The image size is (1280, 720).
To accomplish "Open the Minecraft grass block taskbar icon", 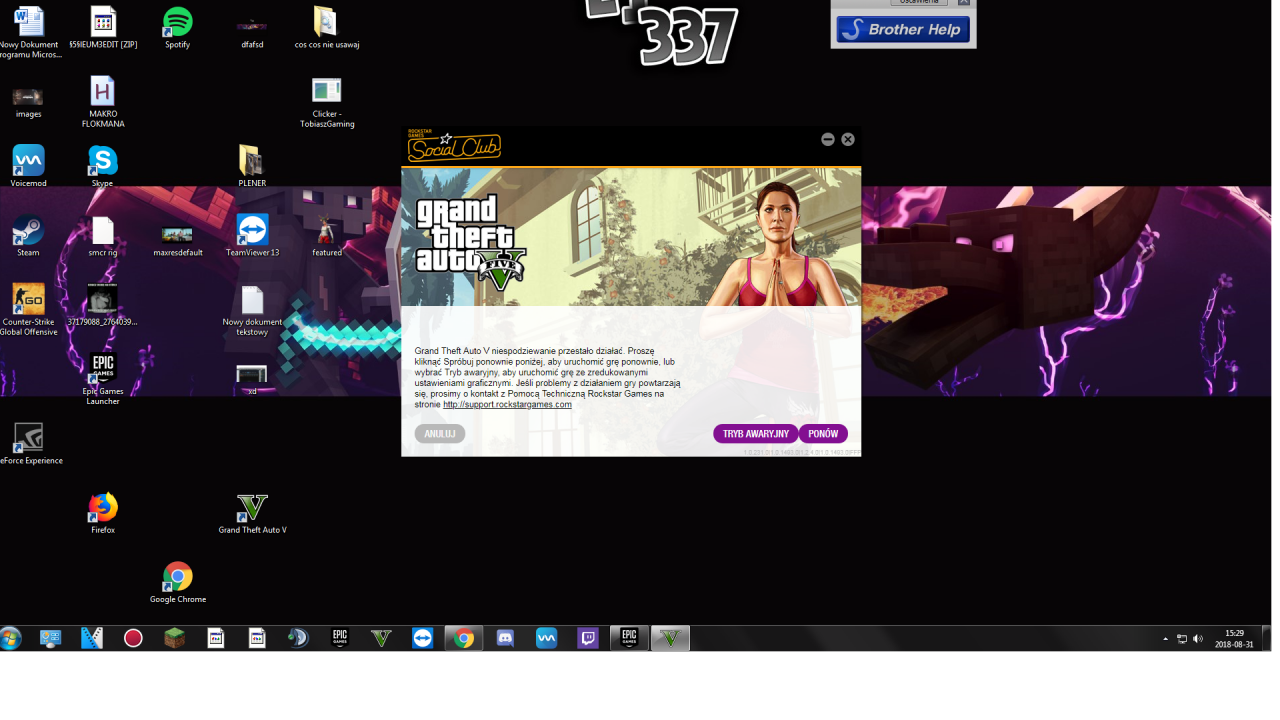I will pos(175,638).
